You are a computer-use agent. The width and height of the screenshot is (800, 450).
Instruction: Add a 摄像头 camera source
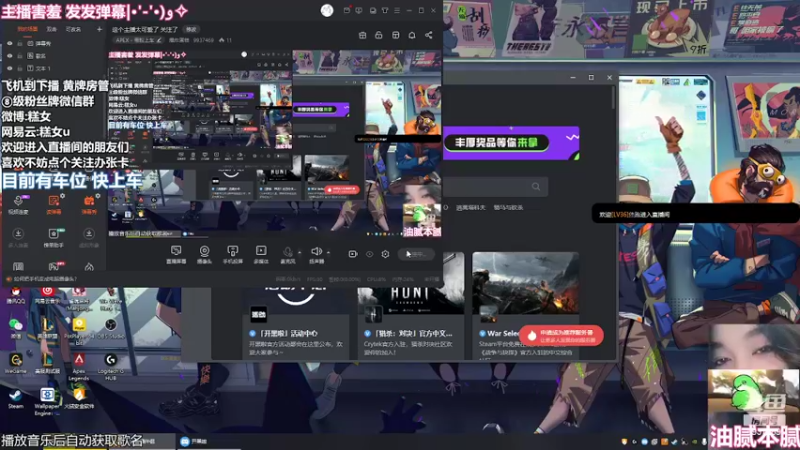pos(204,254)
